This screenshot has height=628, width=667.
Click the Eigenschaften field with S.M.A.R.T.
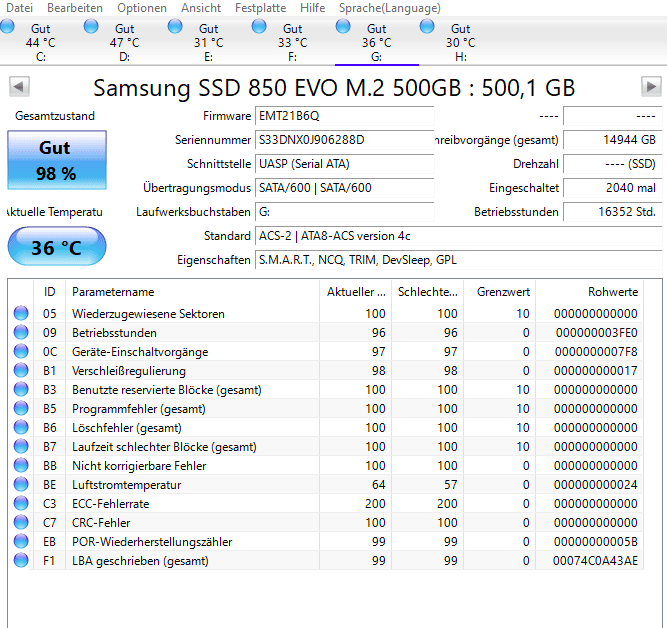coord(459,260)
